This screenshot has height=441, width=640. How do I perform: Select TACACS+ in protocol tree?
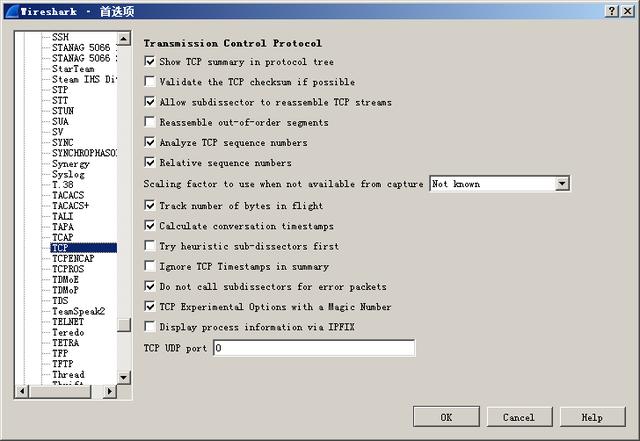(x=70, y=206)
